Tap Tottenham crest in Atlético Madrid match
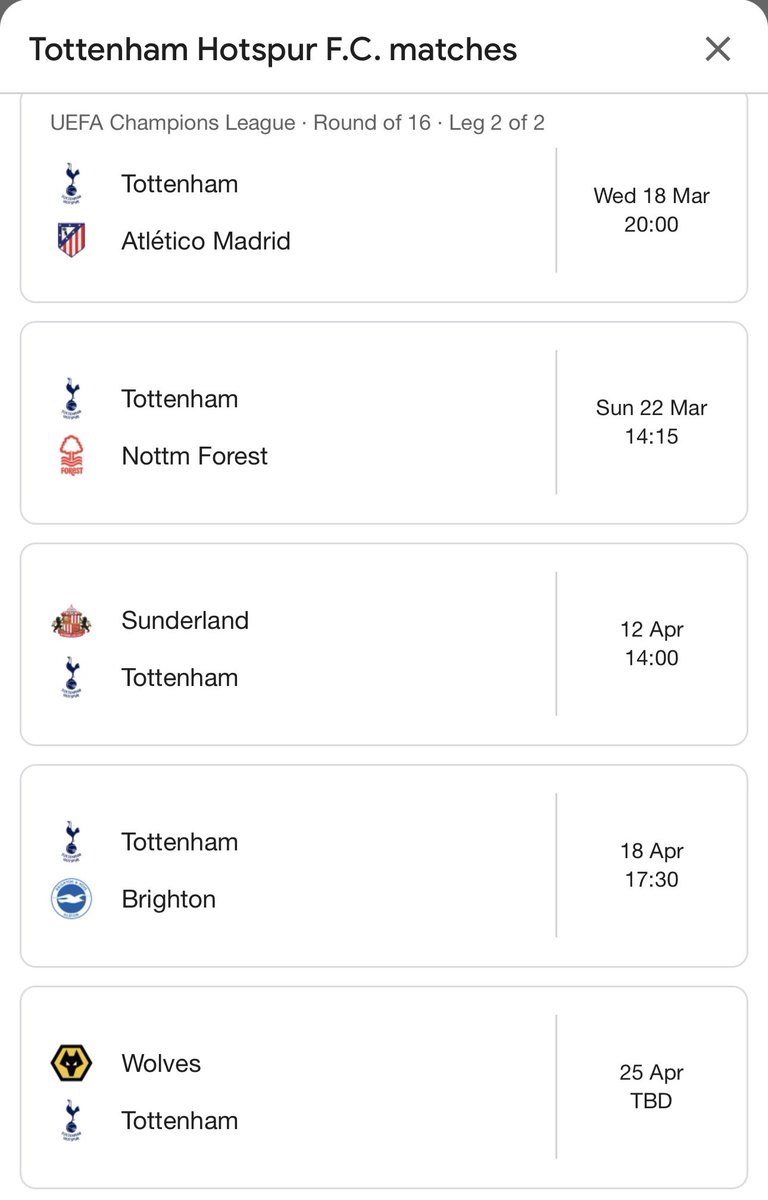 pyautogui.click(x=71, y=184)
